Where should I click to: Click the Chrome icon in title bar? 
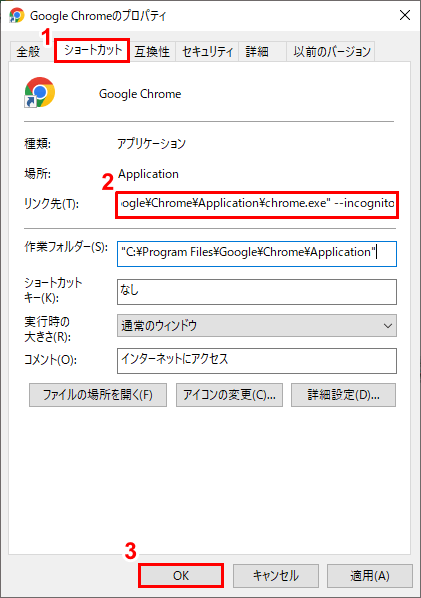(x=16, y=15)
